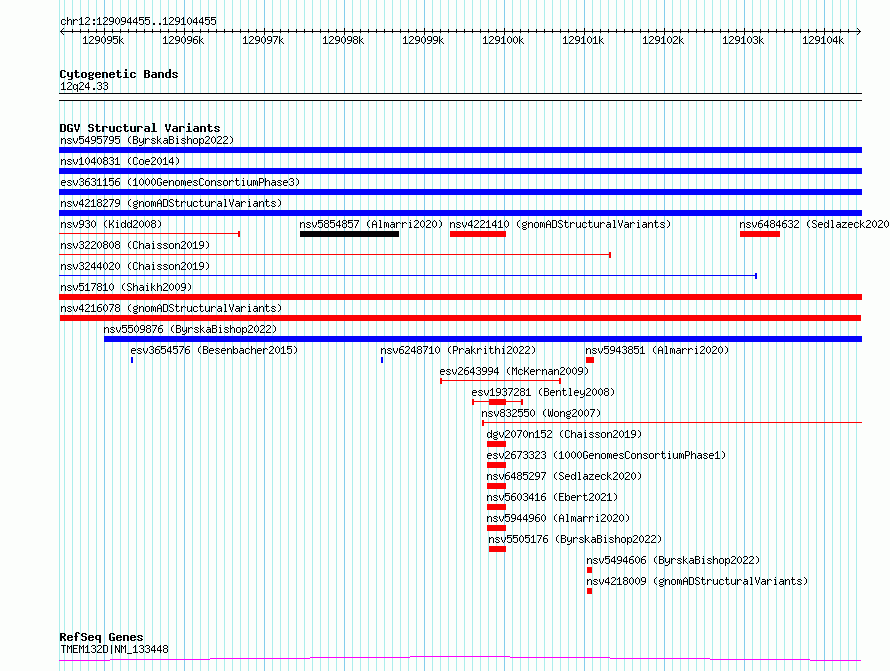Click the black nsv5854857 (Almarri2020) bar
Image resolution: width=890 pixels, height=671 pixels.
[x=349, y=234]
